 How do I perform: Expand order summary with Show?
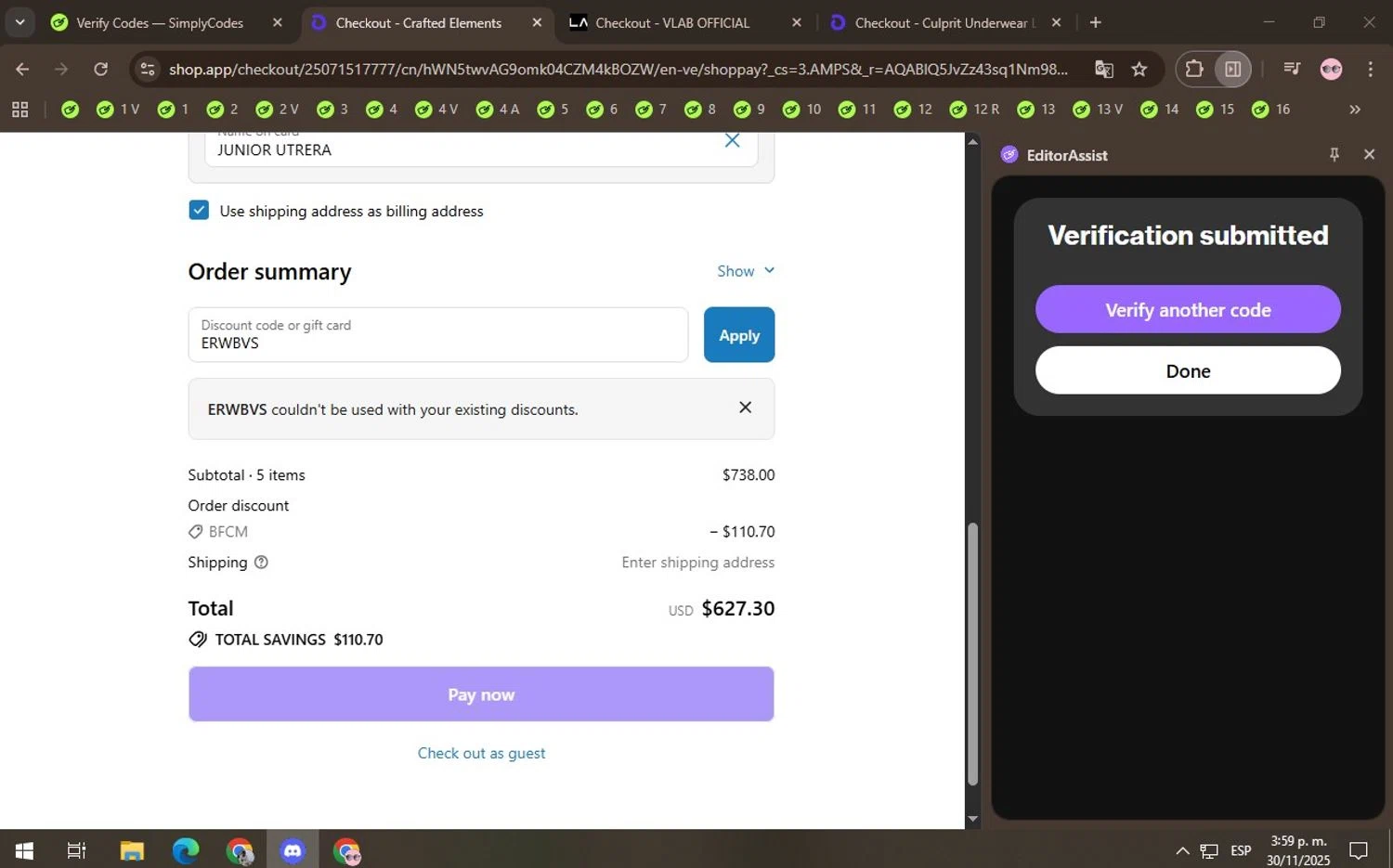(746, 271)
